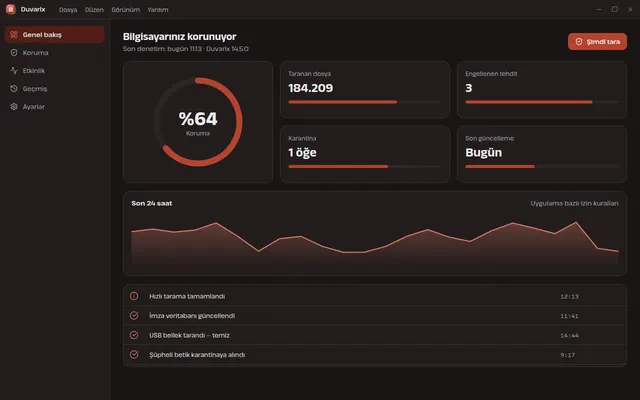Start a scan with Şimdi tara
Viewport: 640px width, 400px height.
(x=597, y=42)
